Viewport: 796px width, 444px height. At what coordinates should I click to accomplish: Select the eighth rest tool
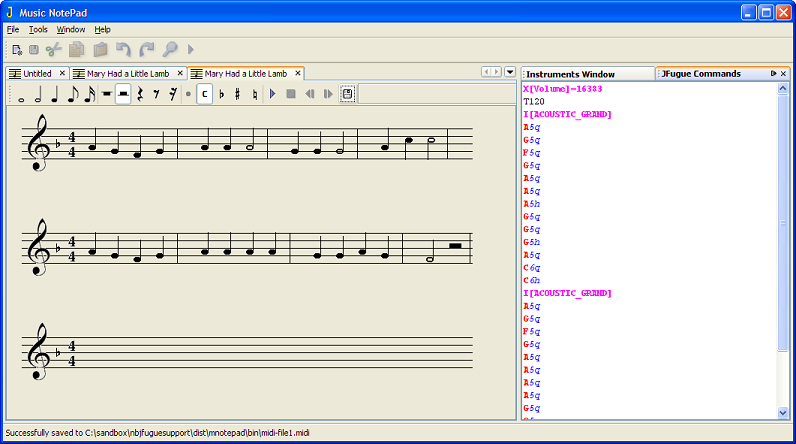point(156,94)
